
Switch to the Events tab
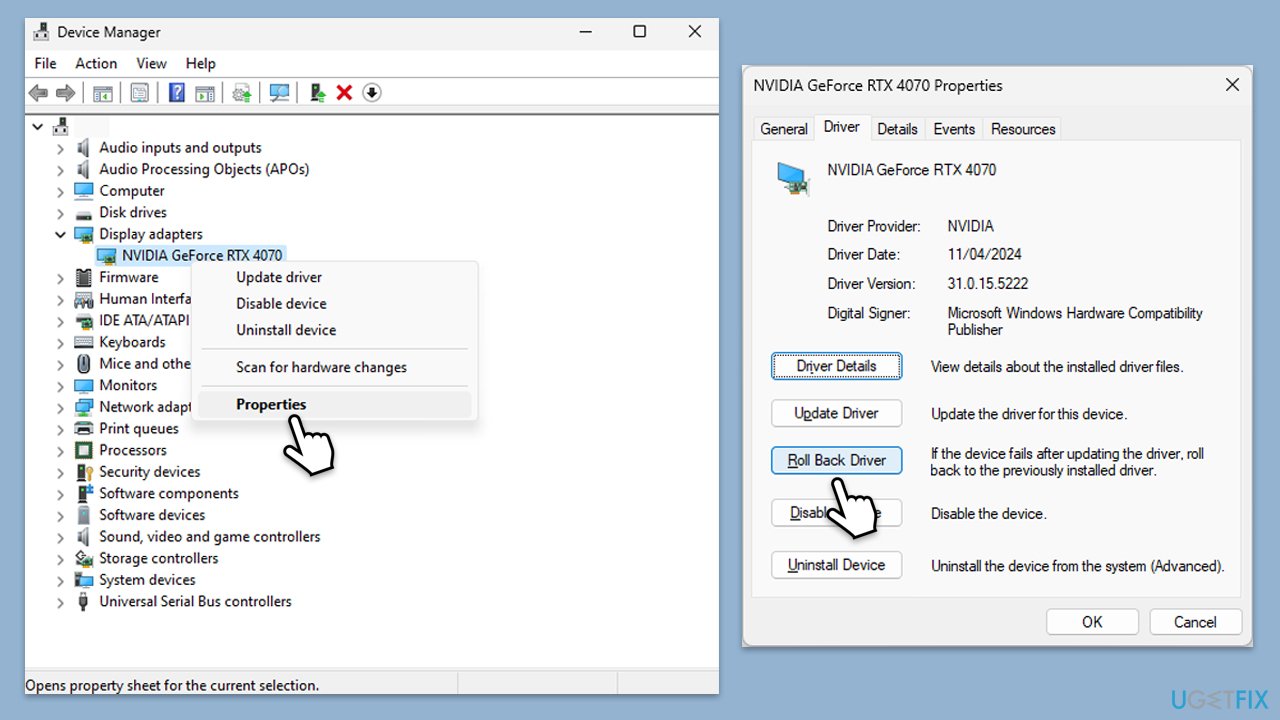(954, 129)
